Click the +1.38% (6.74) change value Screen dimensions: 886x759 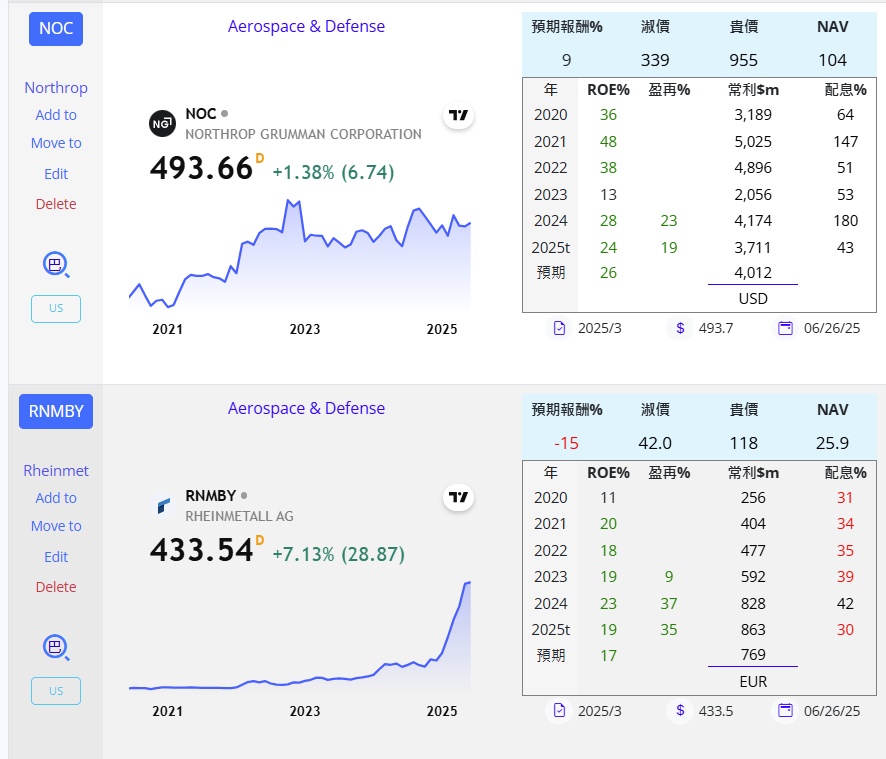[333, 172]
